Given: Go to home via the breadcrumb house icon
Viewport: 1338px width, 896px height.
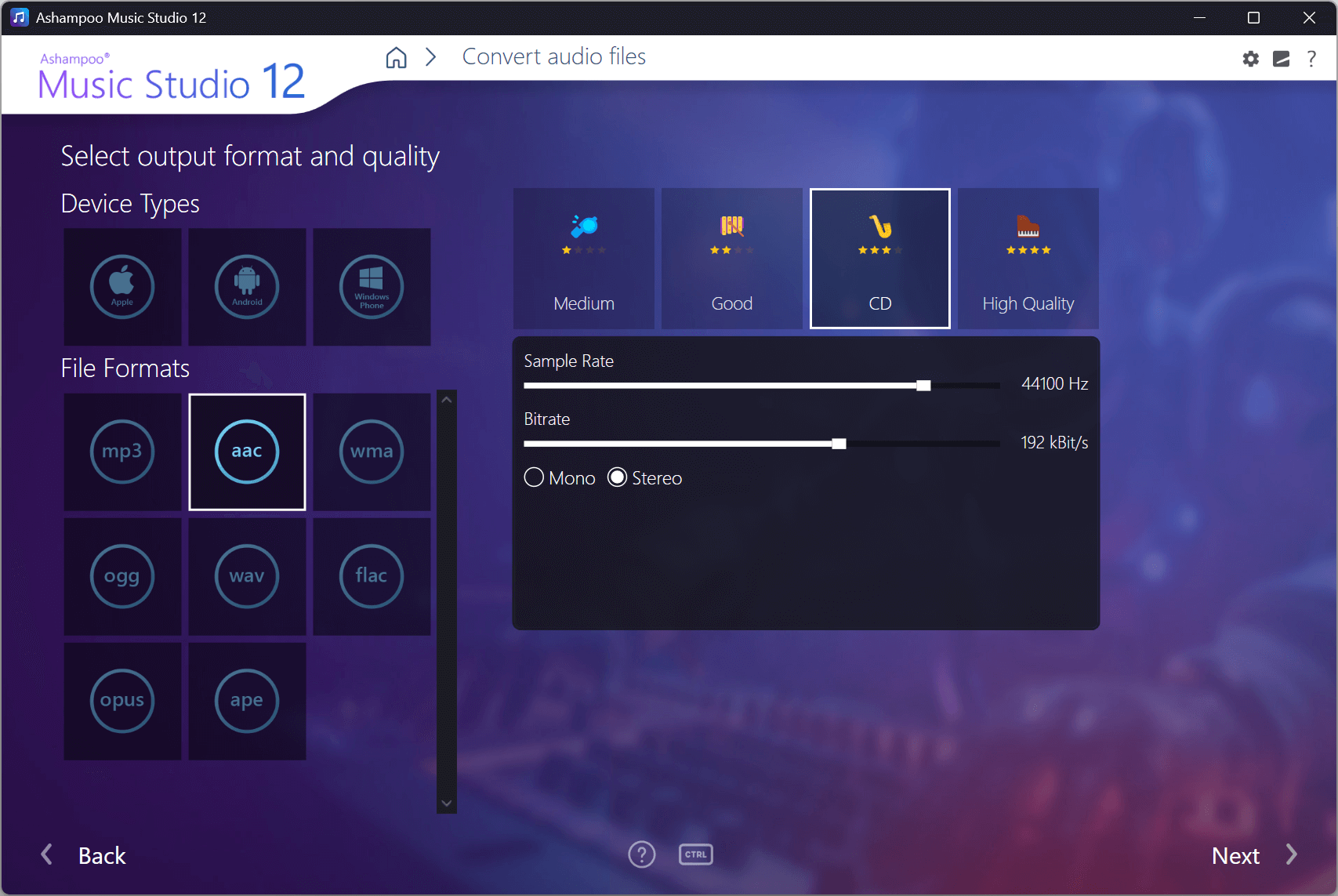Looking at the screenshot, I should pos(396,57).
